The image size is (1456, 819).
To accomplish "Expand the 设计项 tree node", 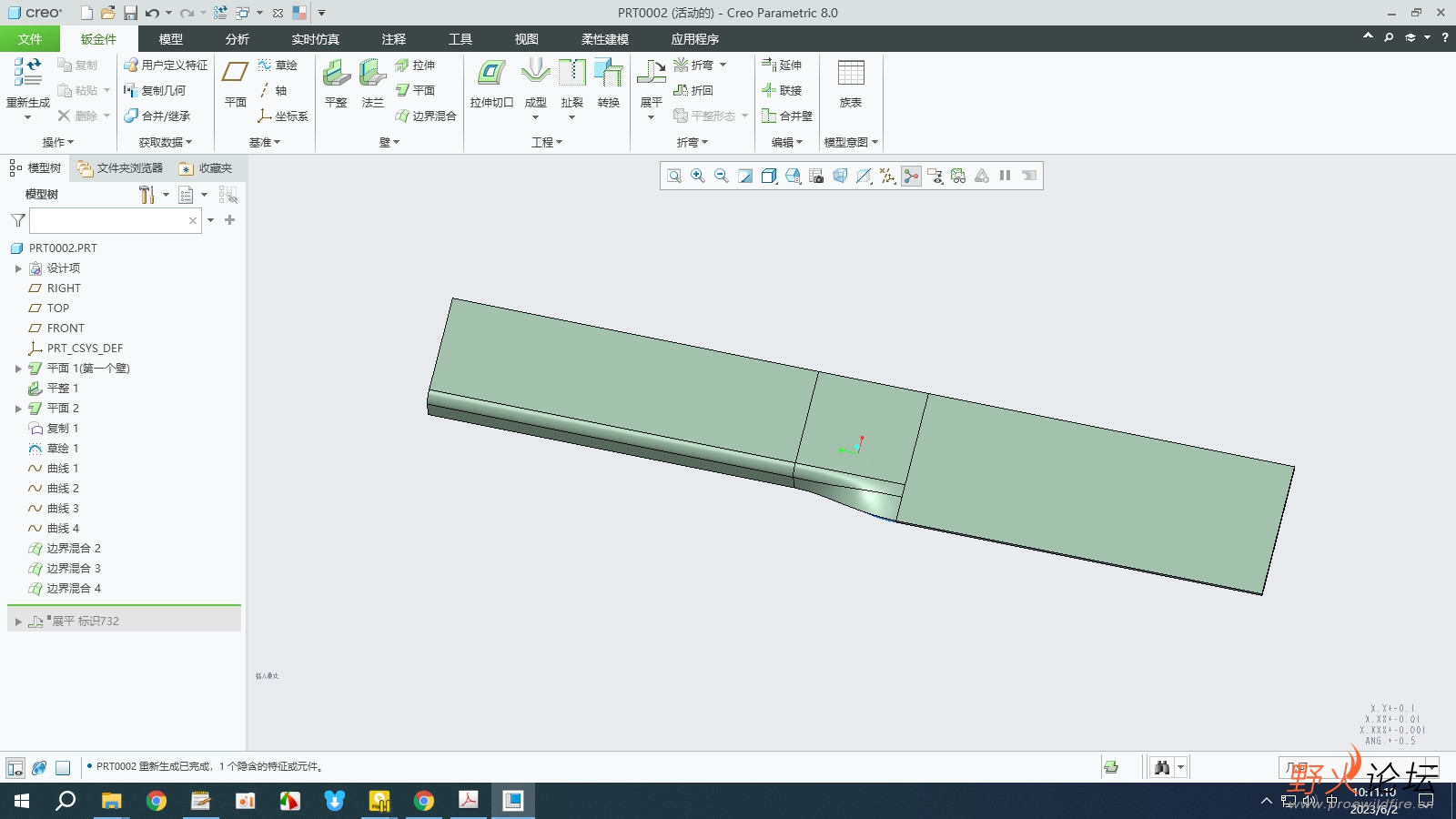I will pos(18,268).
